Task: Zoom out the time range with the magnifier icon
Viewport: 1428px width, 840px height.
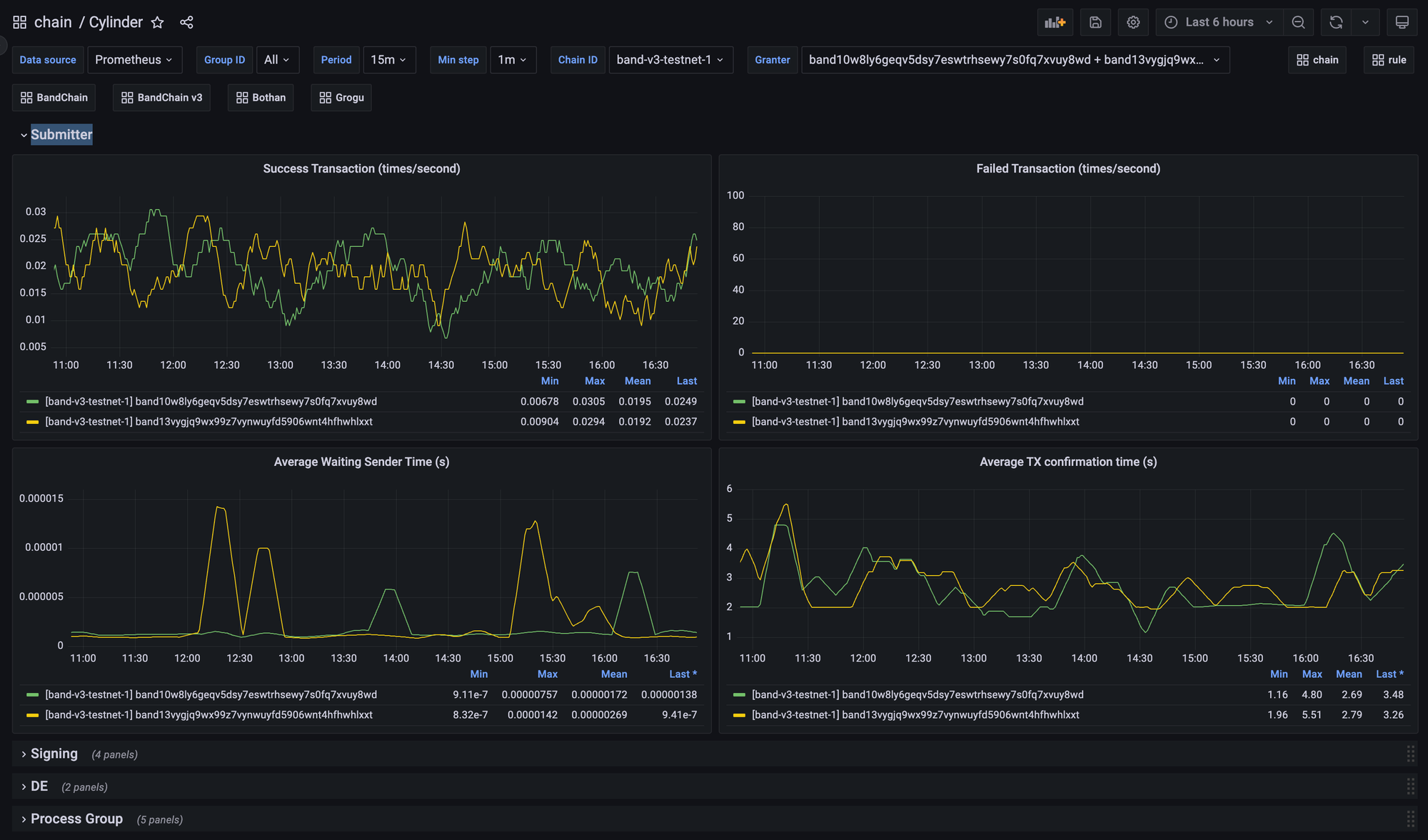Action: pyautogui.click(x=1298, y=22)
